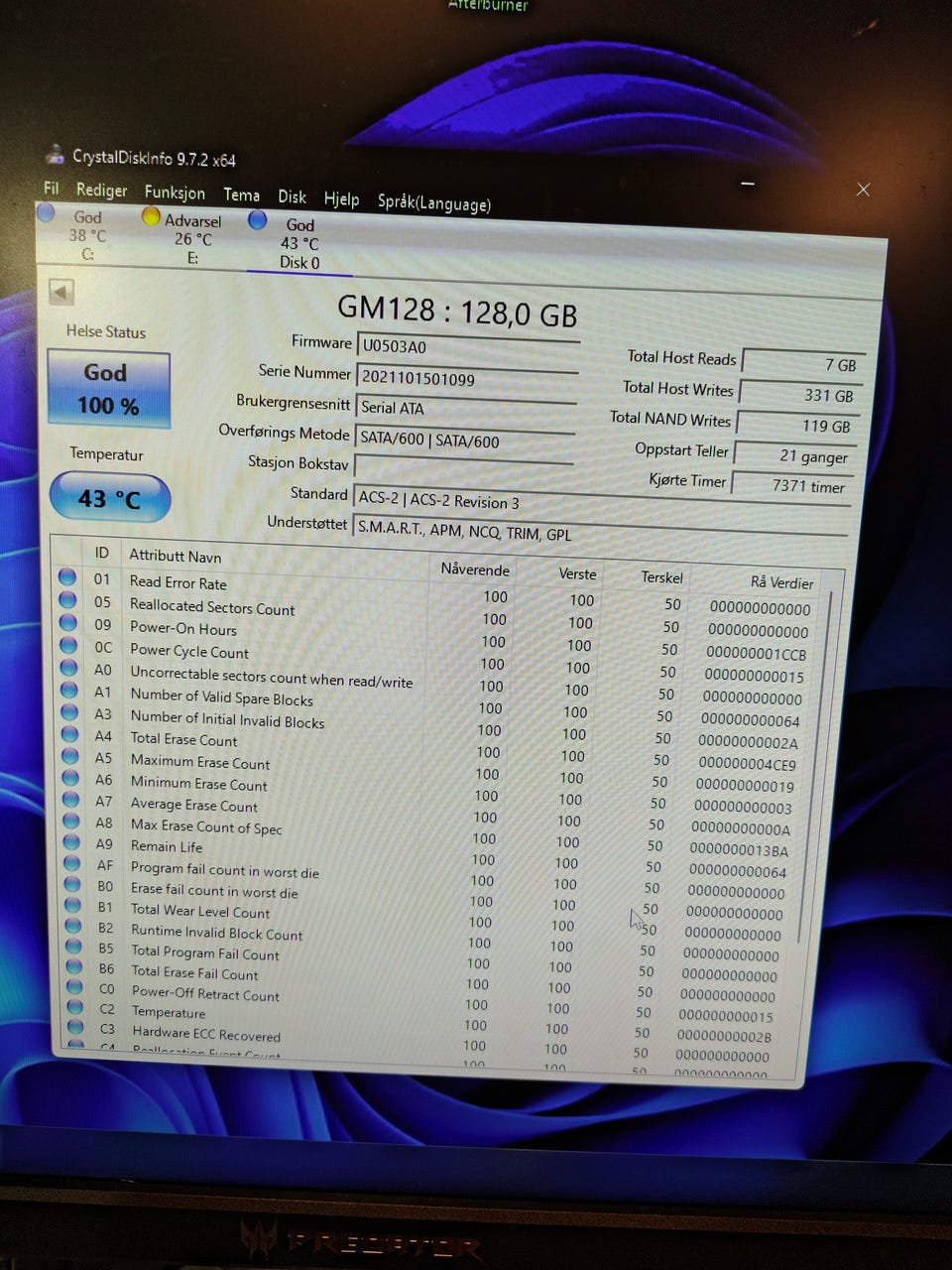Image resolution: width=952 pixels, height=1270 pixels.
Task: Click the Total Host Reads value 7 GB
Action: click(x=804, y=363)
